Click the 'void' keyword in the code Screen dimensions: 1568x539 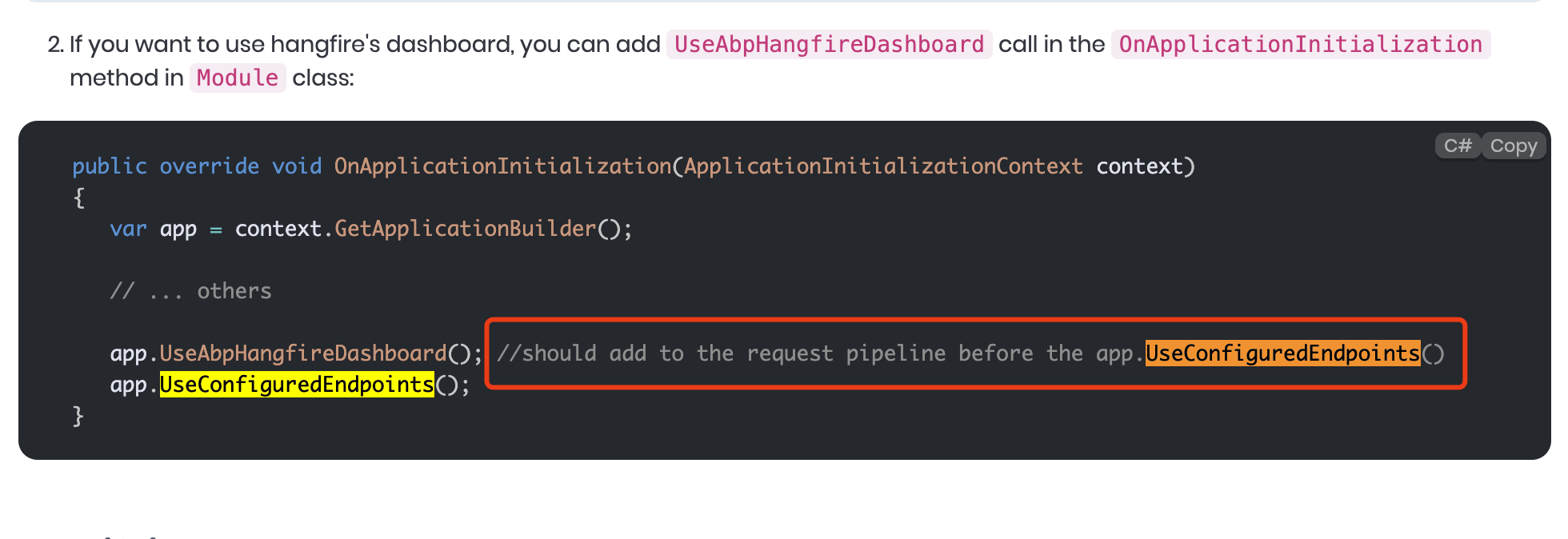click(x=297, y=166)
